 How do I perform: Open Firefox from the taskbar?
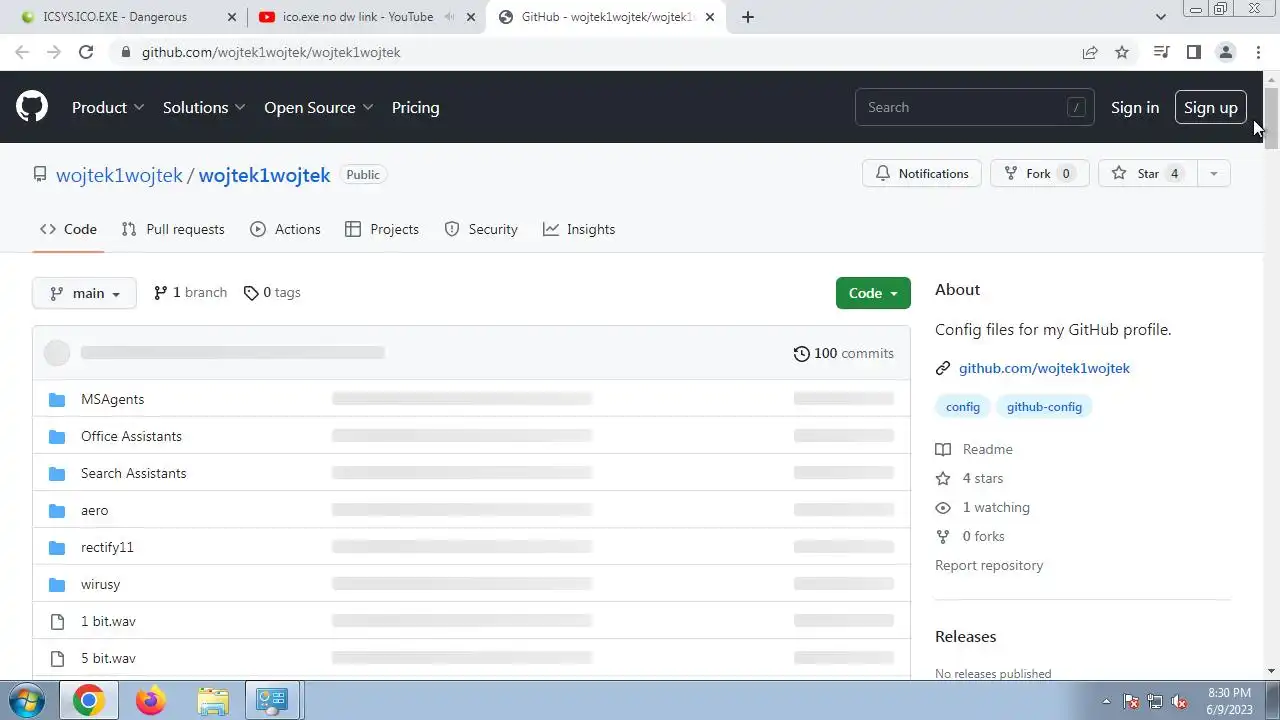(151, 701)
